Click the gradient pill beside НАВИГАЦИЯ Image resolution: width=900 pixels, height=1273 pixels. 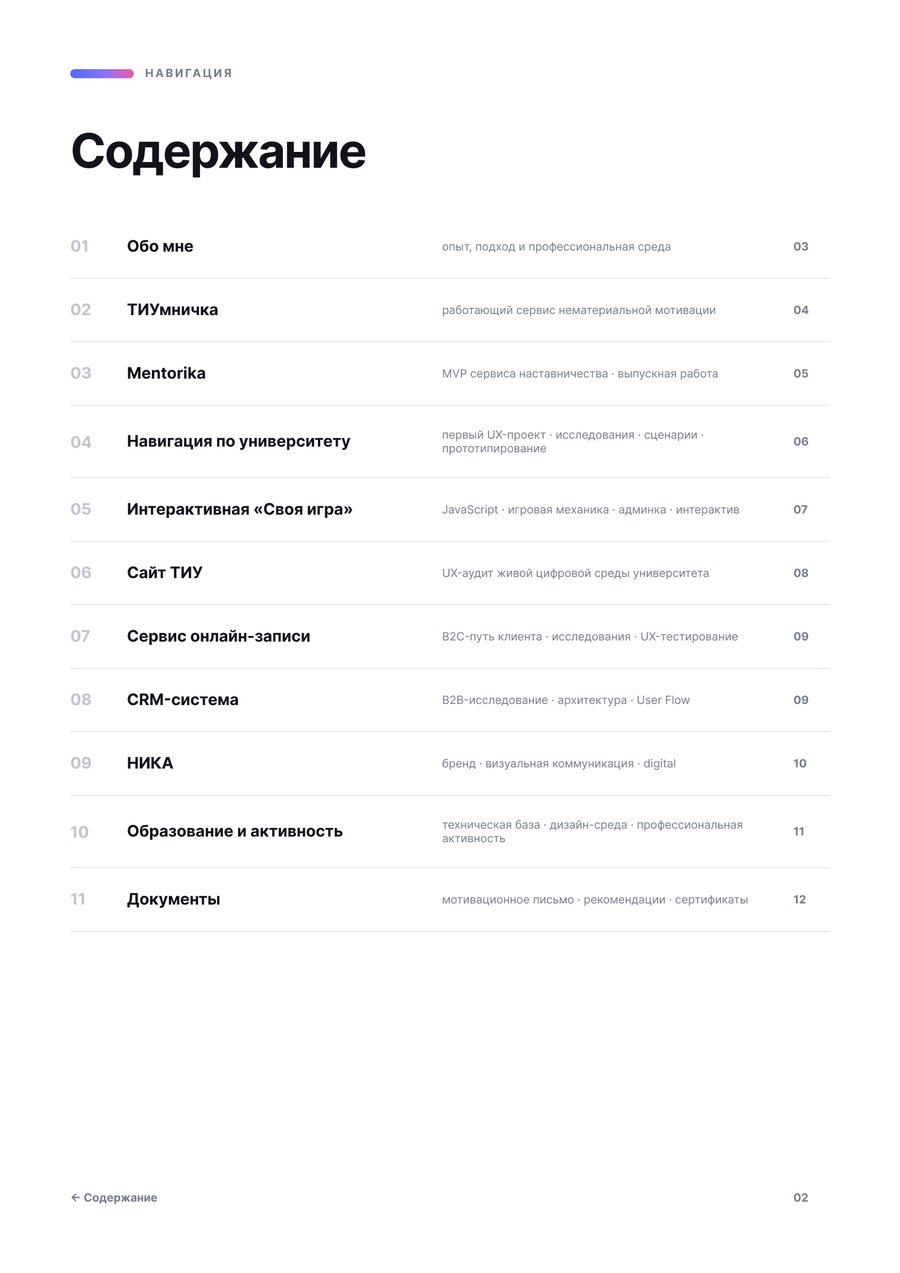click(102, 73)
